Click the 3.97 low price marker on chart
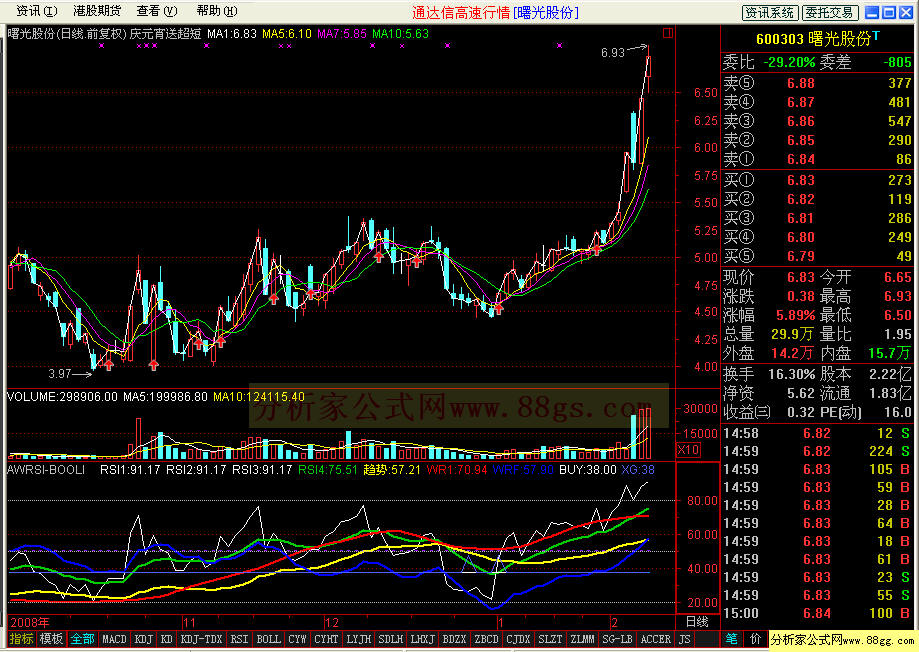The image size is (919, 652). pyautogui.click(x=60, y=373)
